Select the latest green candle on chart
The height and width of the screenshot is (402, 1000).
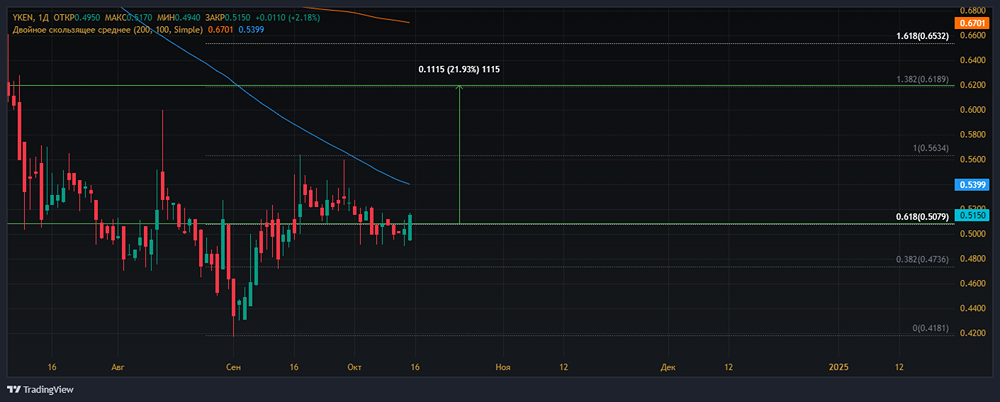(410, 227)
